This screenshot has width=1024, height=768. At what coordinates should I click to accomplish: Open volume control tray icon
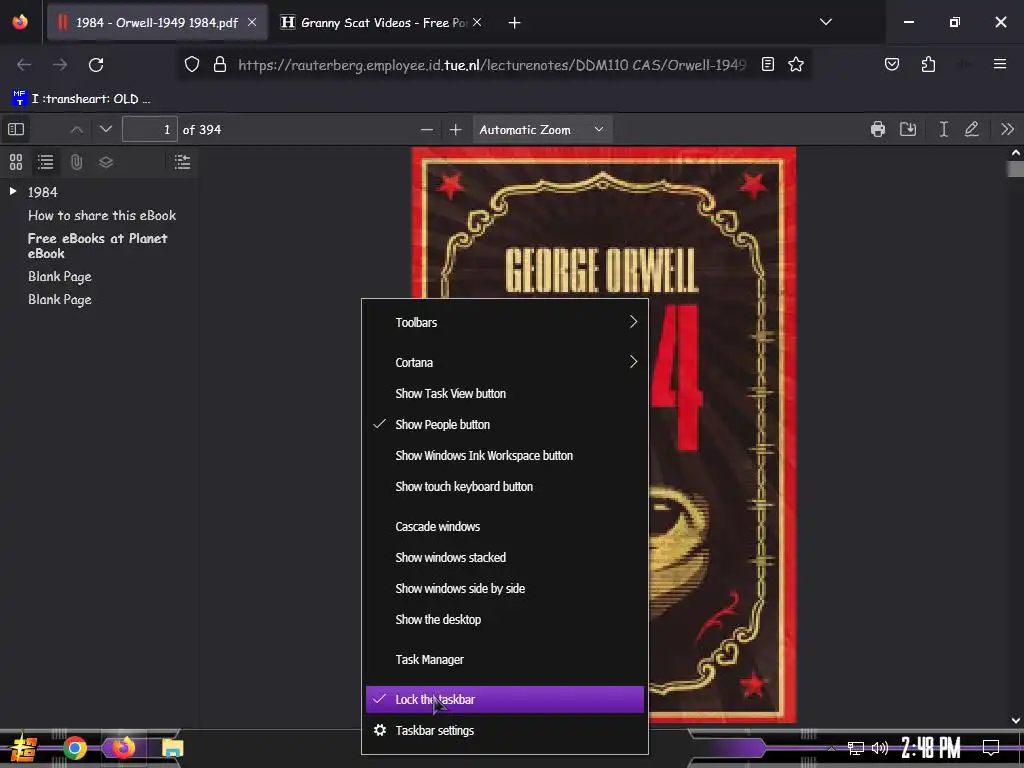click(880, 748)
